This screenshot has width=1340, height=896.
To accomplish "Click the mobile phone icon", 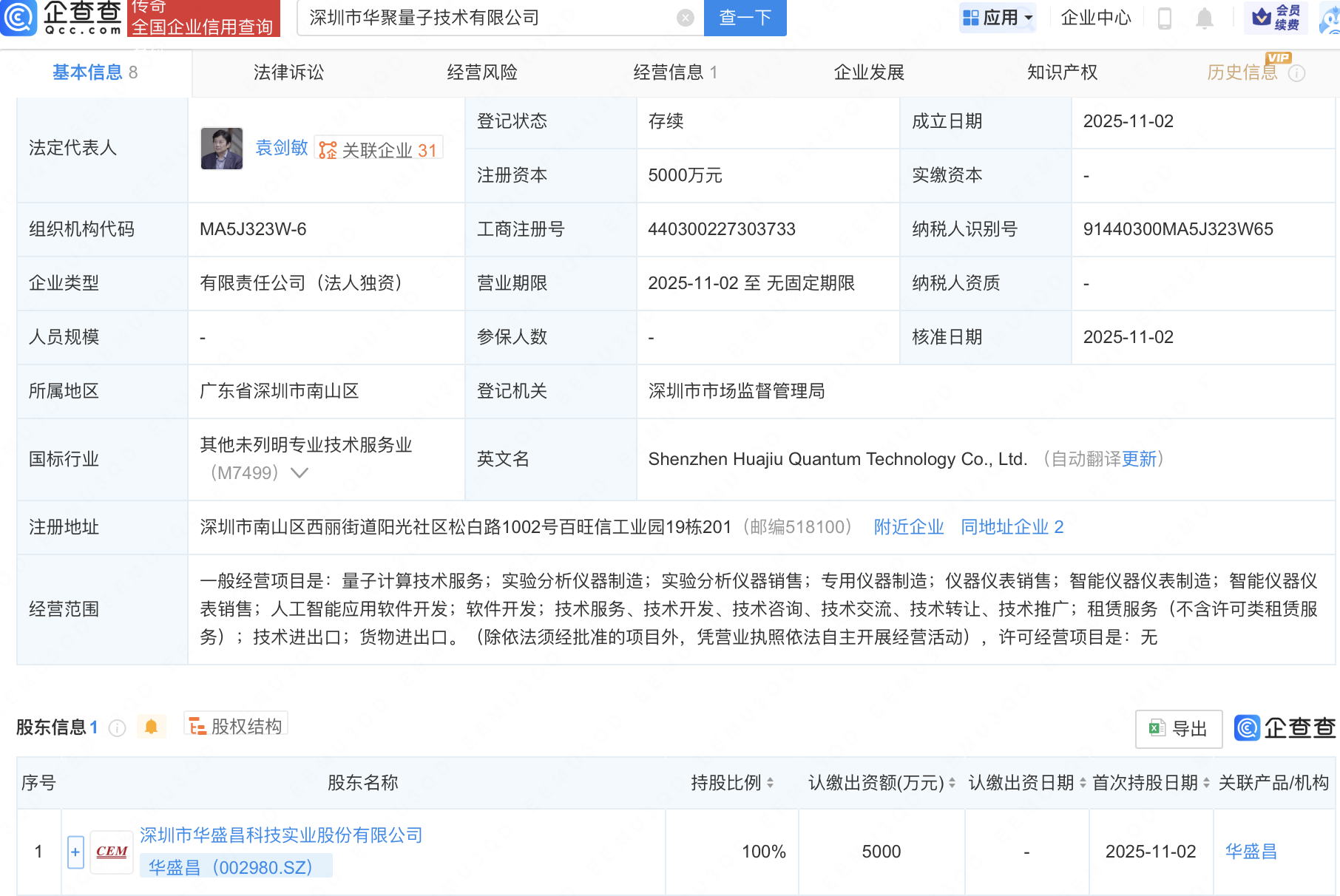I will 1164,18.
